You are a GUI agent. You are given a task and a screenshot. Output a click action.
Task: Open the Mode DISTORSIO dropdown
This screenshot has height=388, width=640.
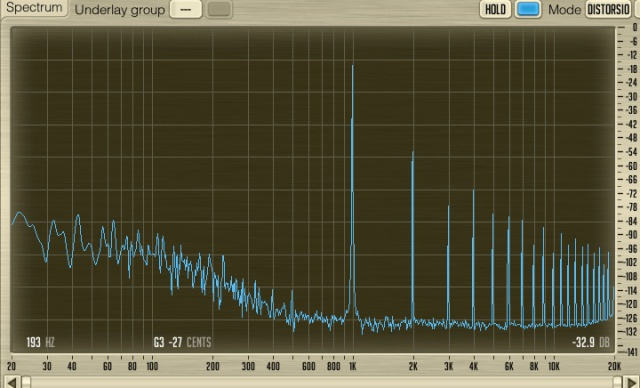[x=609, y=9]
